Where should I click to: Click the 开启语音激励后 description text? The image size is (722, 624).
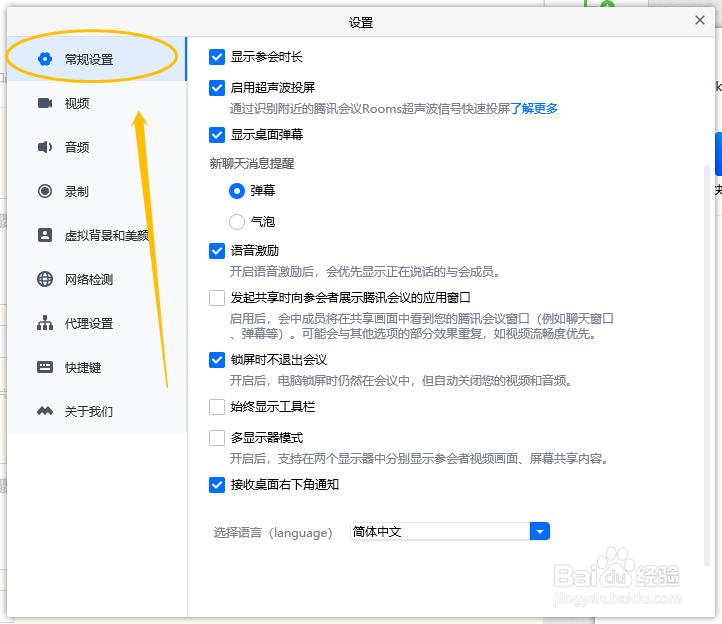tap(365, 272)
